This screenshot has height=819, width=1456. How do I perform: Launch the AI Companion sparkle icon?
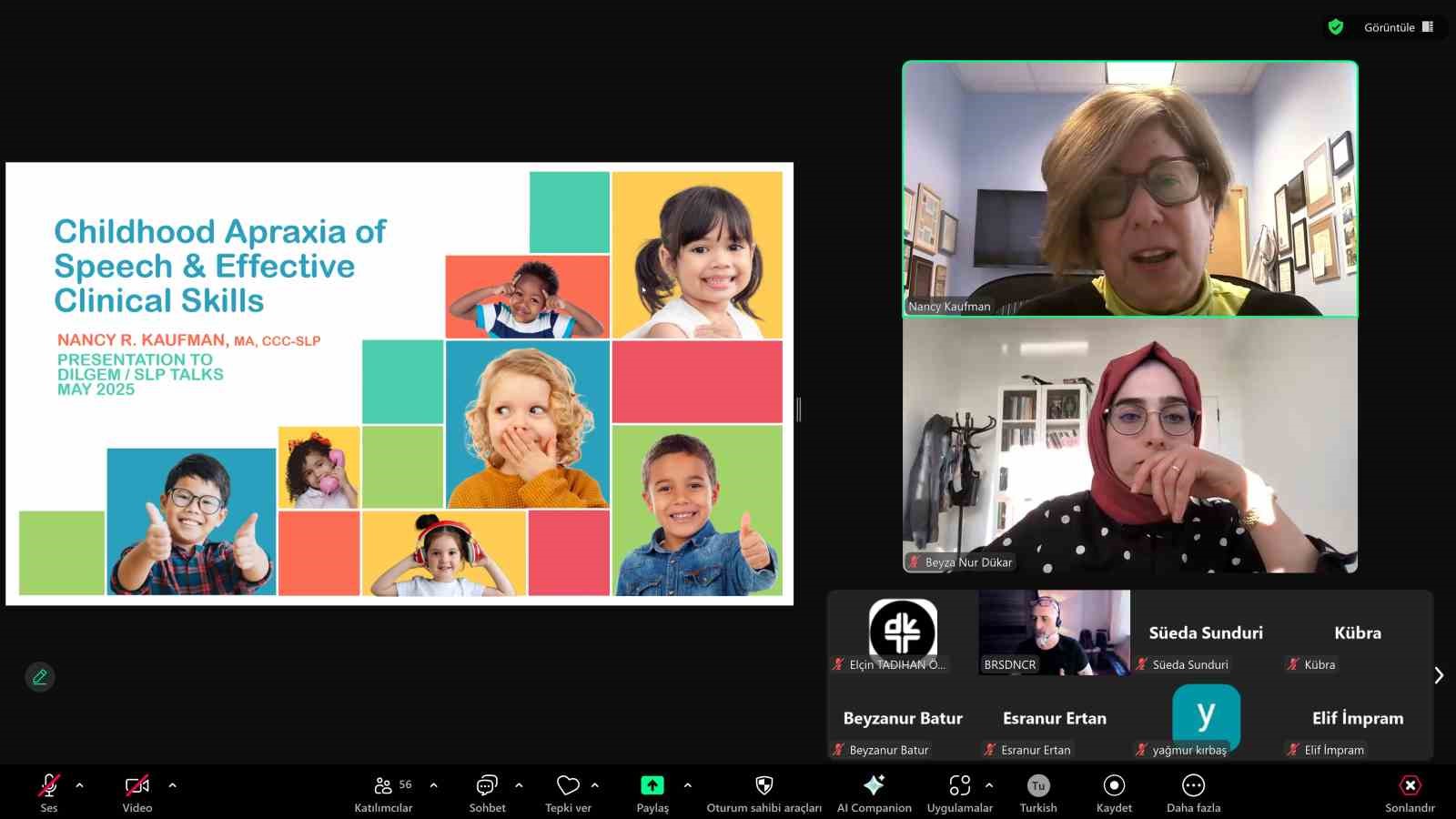pyautogui.click(x=874, y=786)
